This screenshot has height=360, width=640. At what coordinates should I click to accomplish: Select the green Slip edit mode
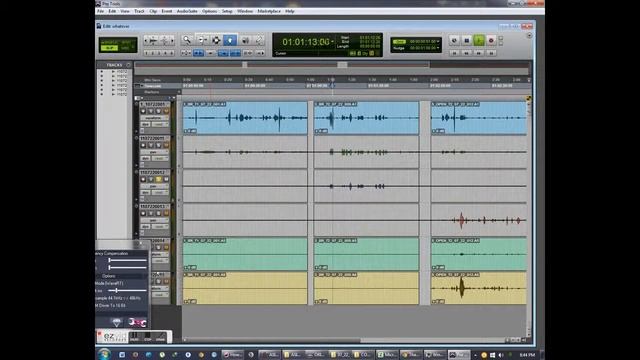pyautogui.click(x=109, y=48)
